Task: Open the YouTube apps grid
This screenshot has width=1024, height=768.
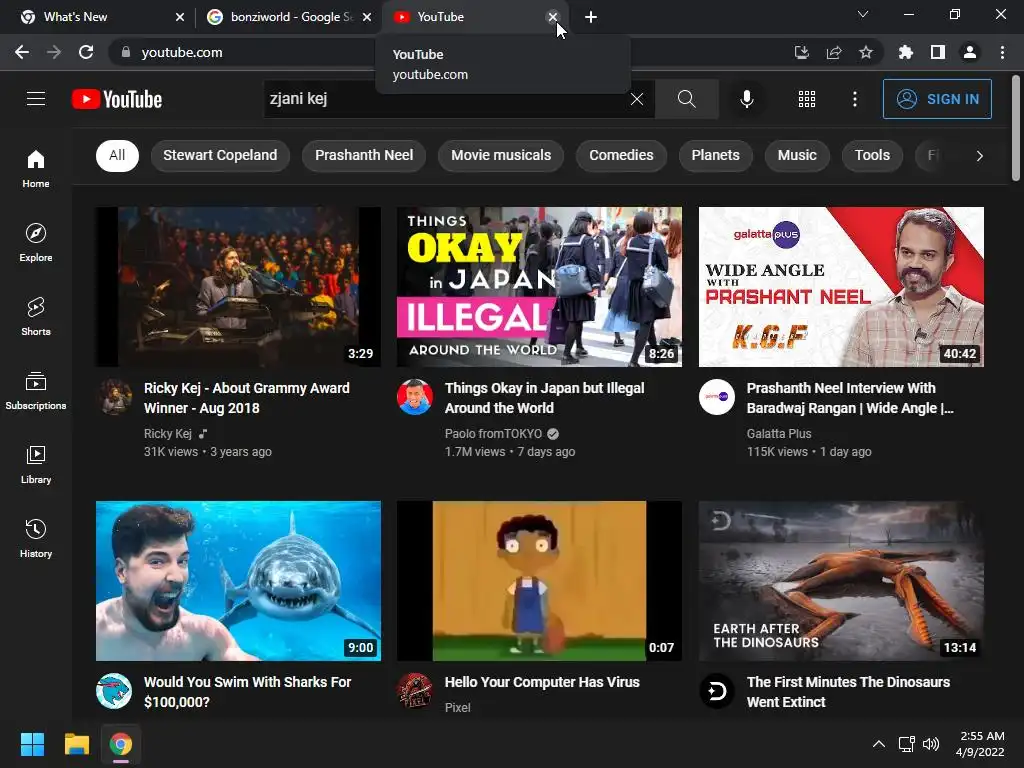Action: coord(807,99)
